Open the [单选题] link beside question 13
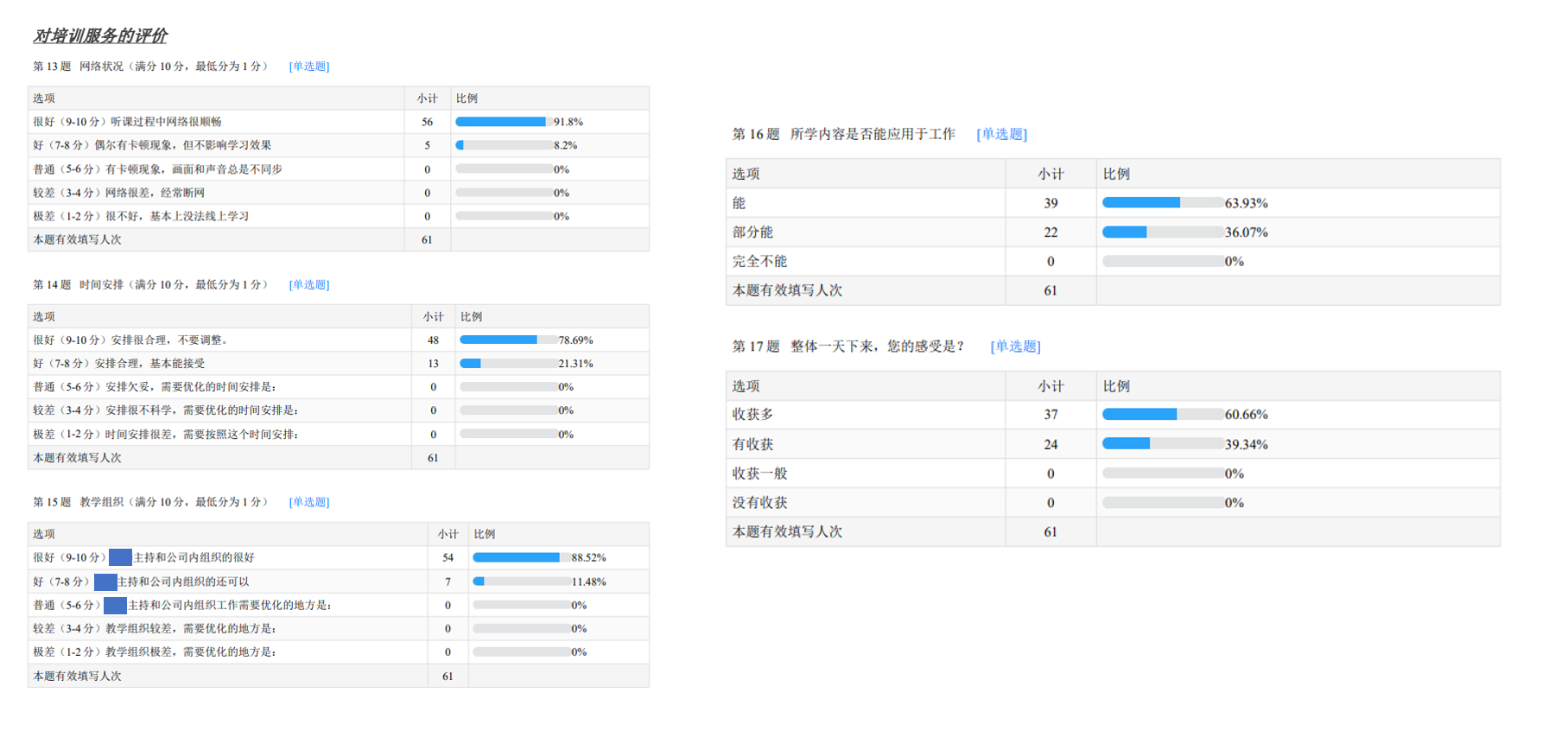This screenshot has width=1568, height=731. coord(309,67)
